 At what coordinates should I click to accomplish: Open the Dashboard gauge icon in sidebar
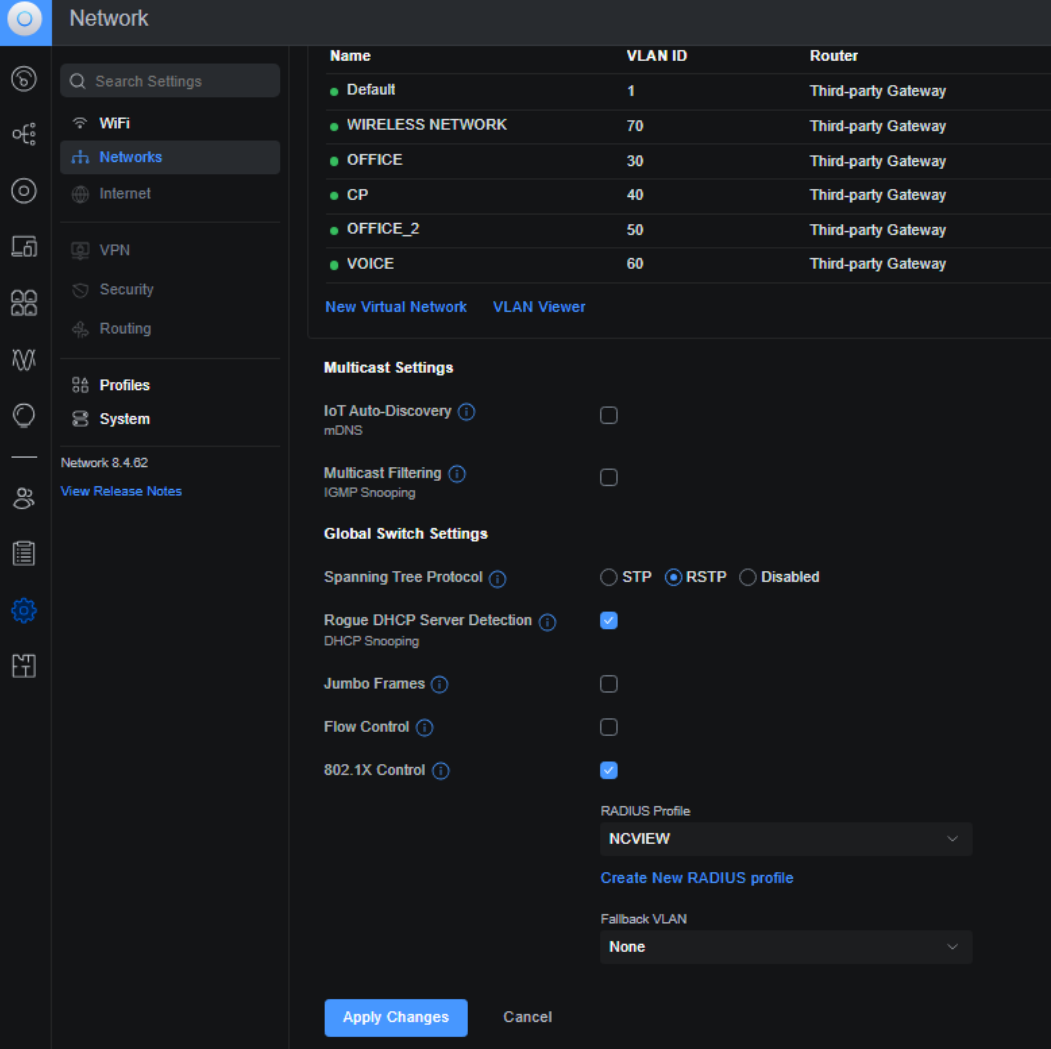click(24, 79)
